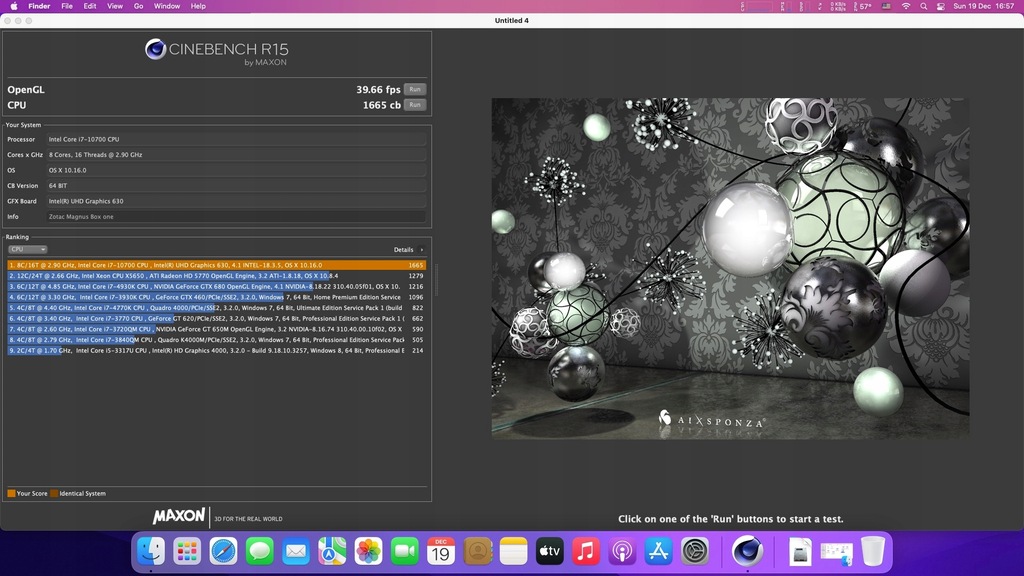Launch Safari from the Dock
The height and width of the screenshot is (576, 1024).
coord(223,551)
